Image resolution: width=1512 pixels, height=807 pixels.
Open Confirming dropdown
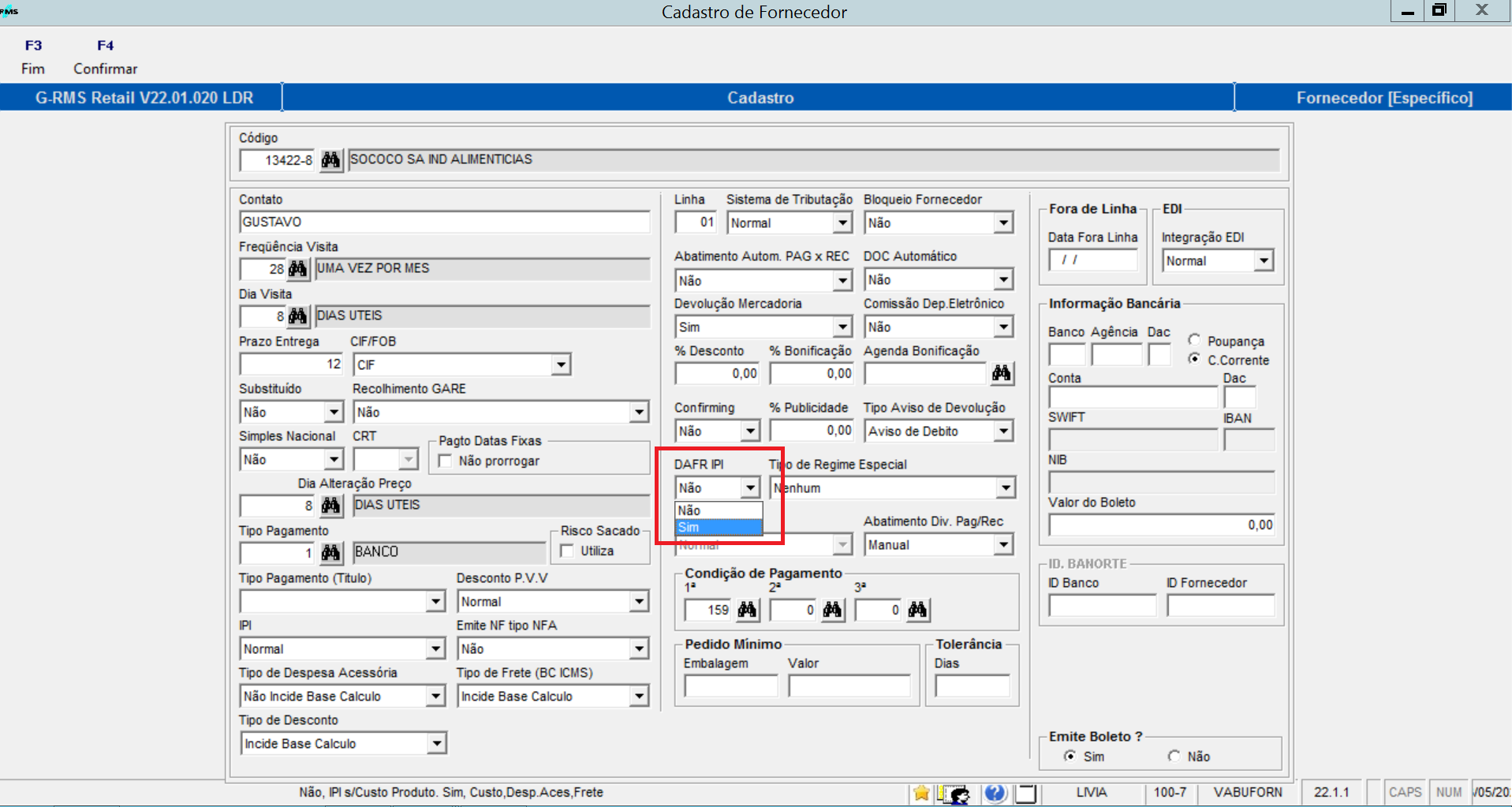click(x=750, y=431)
